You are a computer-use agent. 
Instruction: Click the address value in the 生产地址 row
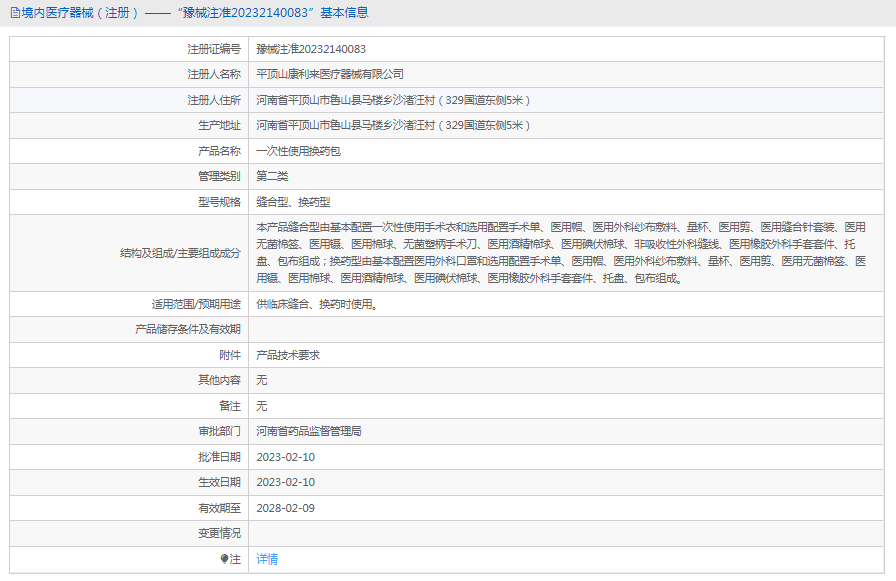pyautogui.click(x=392, y=126)
